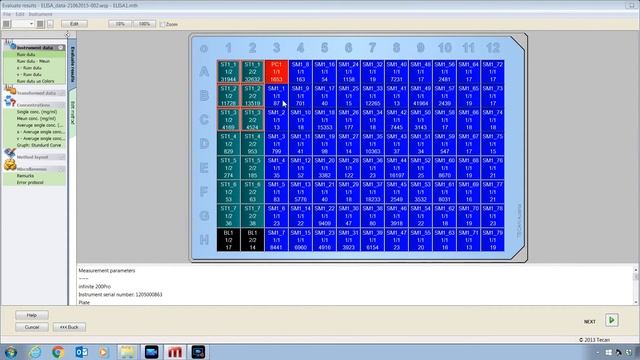
Task: Click the Concentrations category icon
Action: 10,101
